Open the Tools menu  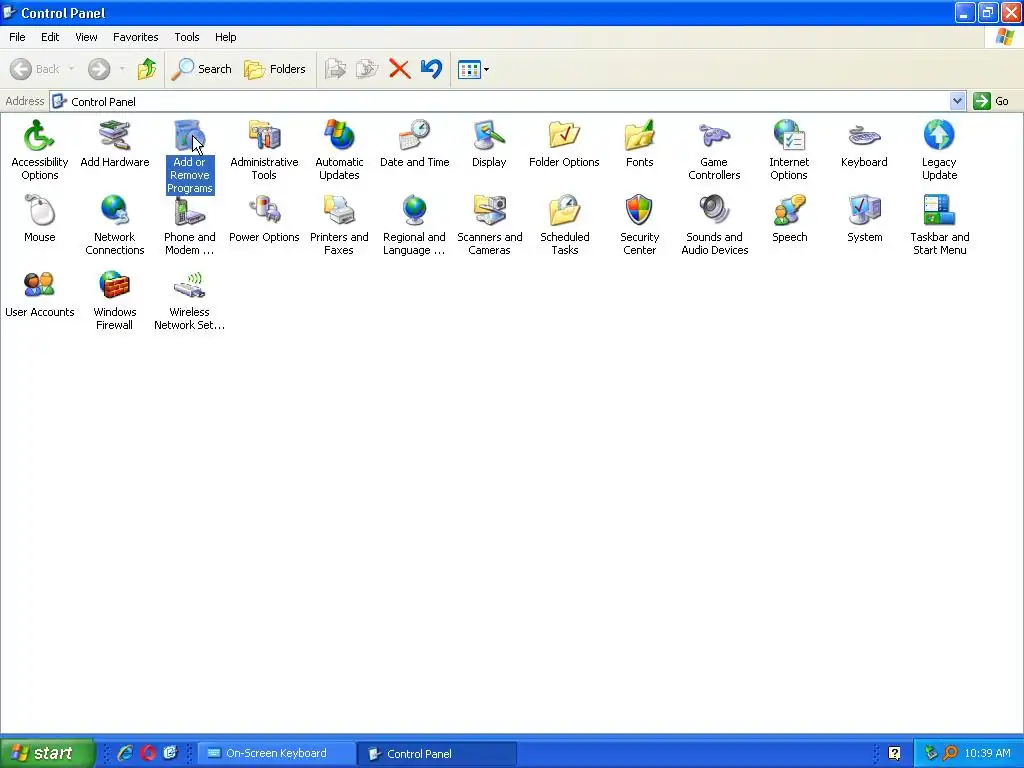(x=187, y=37)
